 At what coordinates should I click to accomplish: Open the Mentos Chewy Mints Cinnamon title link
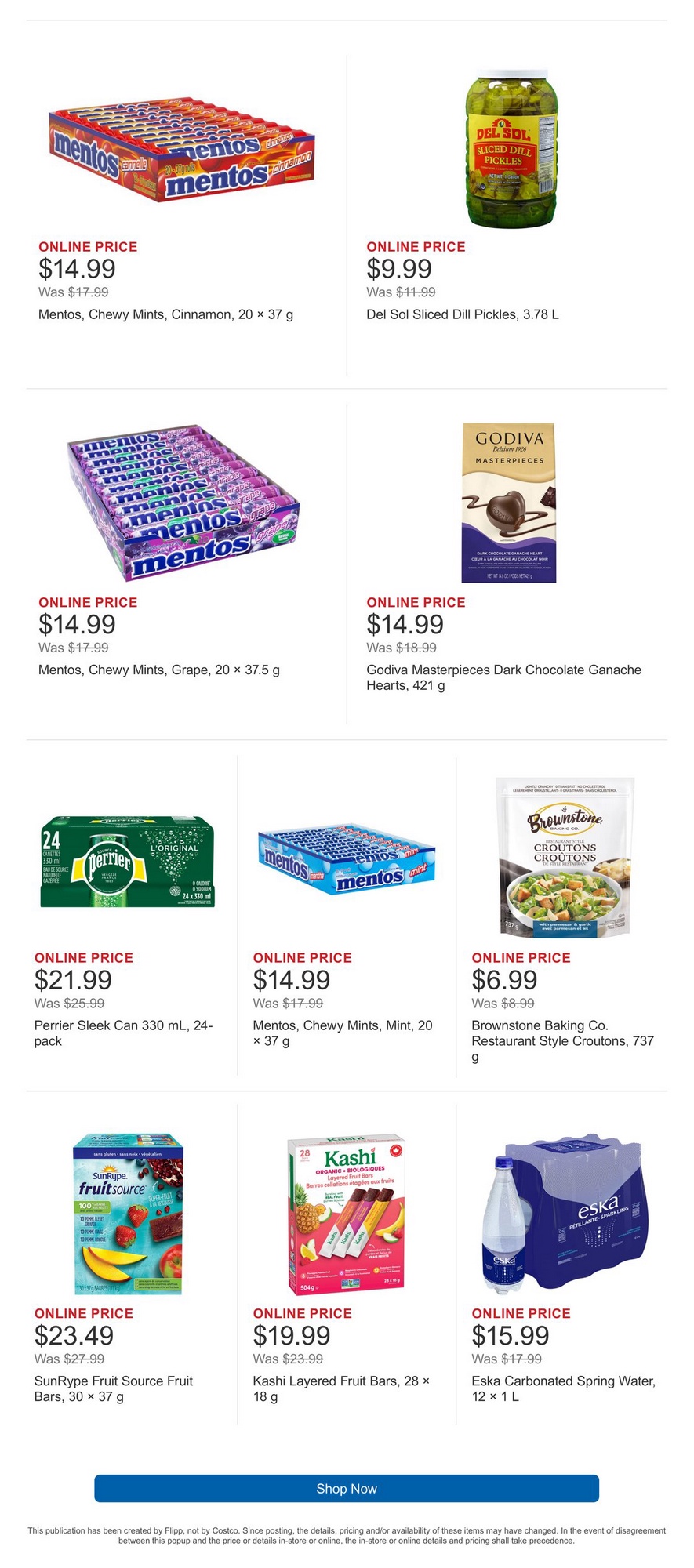point(165,314)
